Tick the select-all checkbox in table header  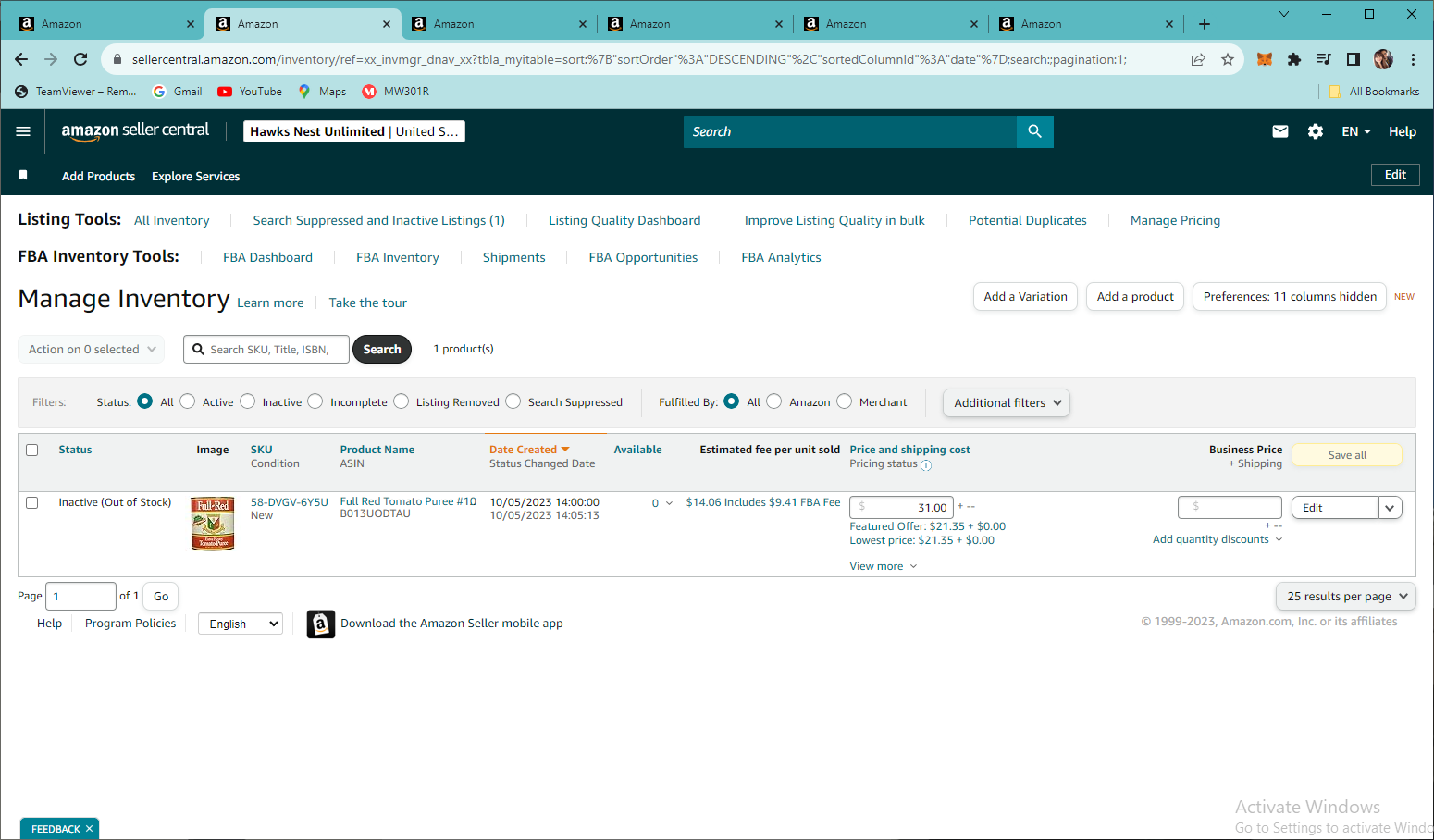coord(32,450)
